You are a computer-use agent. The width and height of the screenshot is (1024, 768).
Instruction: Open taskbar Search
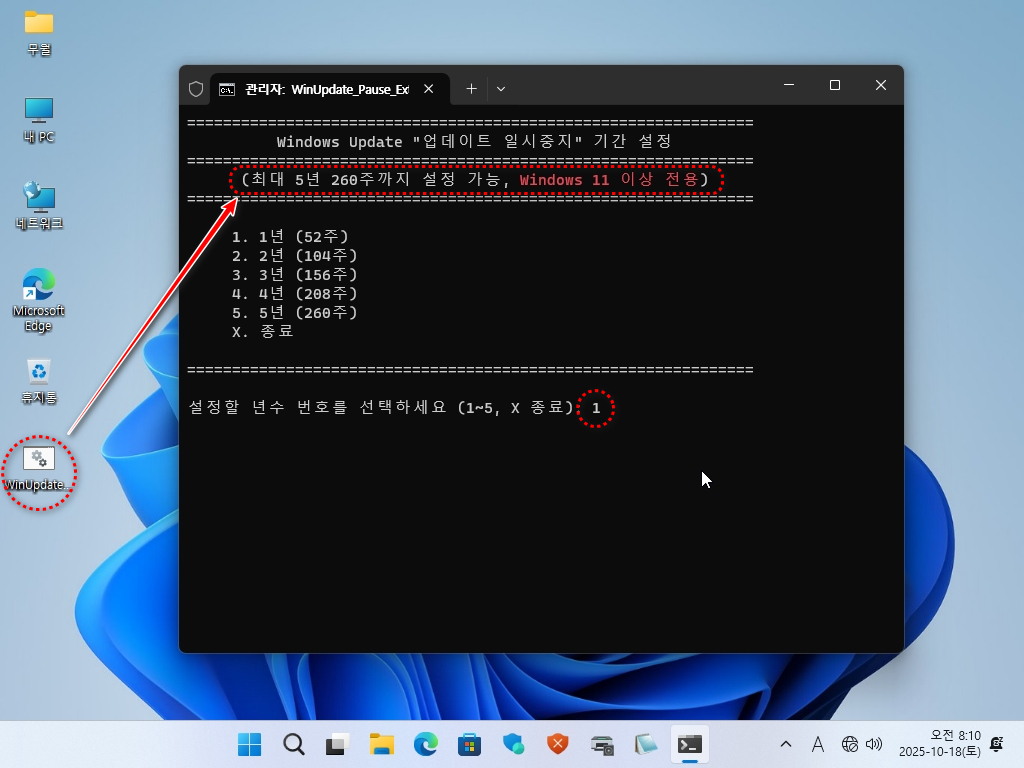293,744
